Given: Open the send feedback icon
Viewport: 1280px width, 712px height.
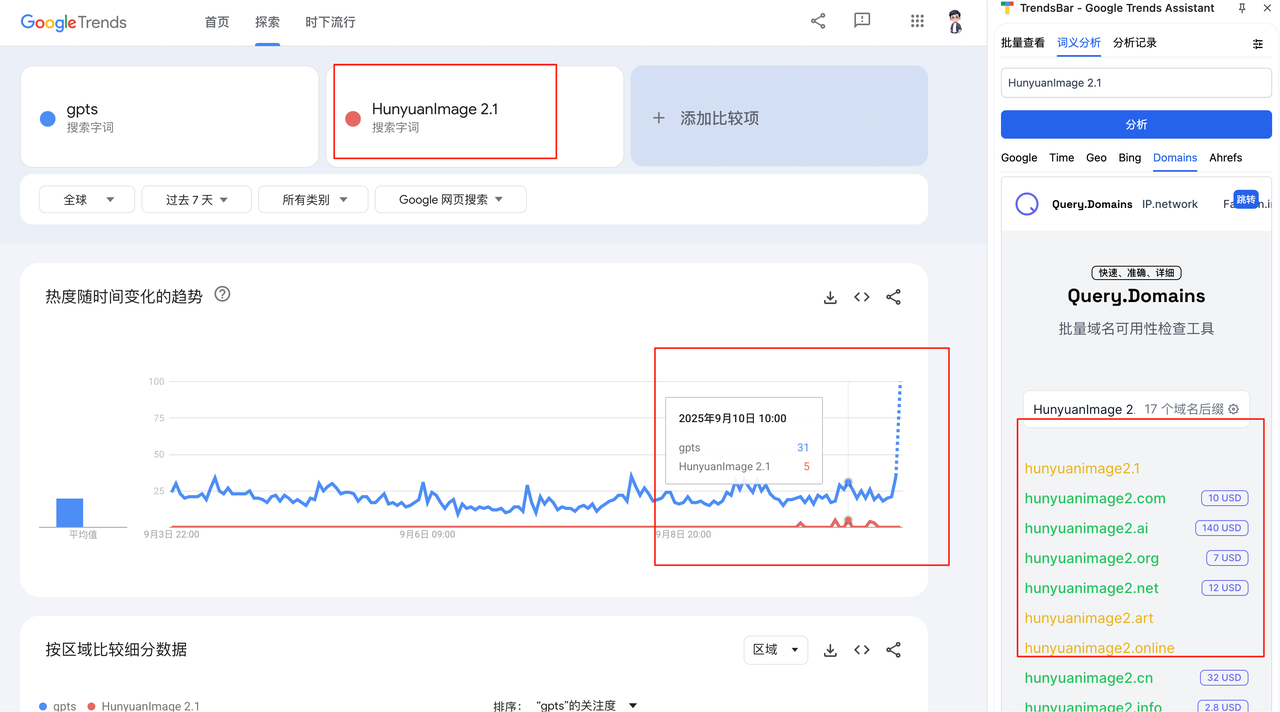Looking at the screenshot, I should click(862, 21).
